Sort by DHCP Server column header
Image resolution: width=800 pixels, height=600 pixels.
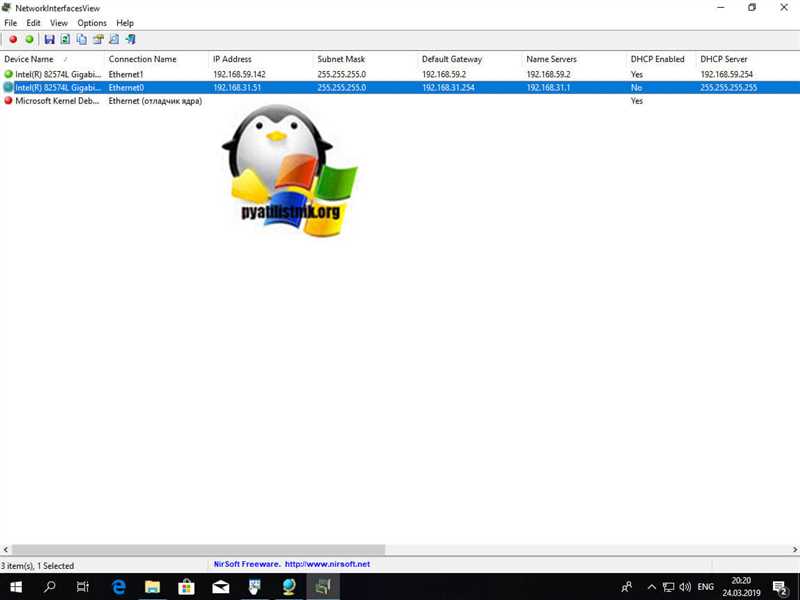(748, 59)
